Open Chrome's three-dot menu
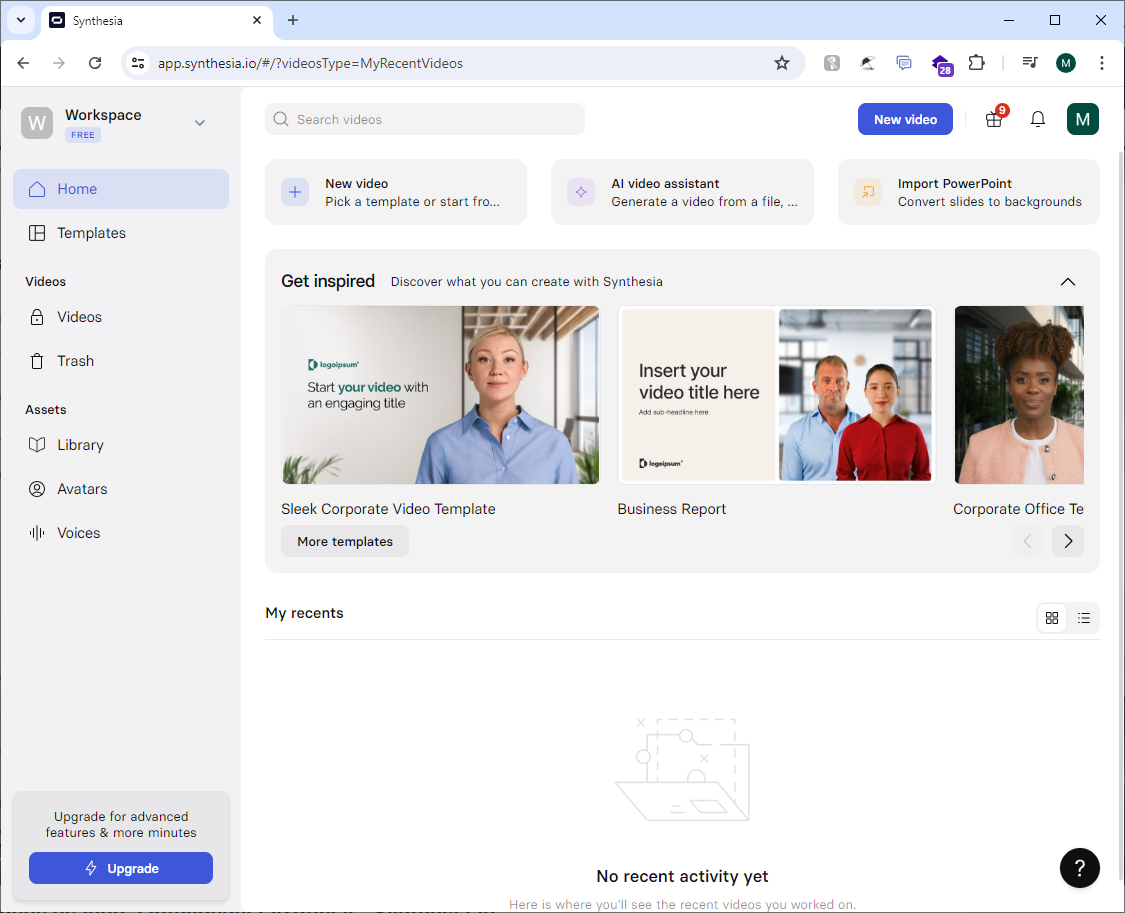This screenshot has width=1125, height=913. click(x=1101, y=63)
